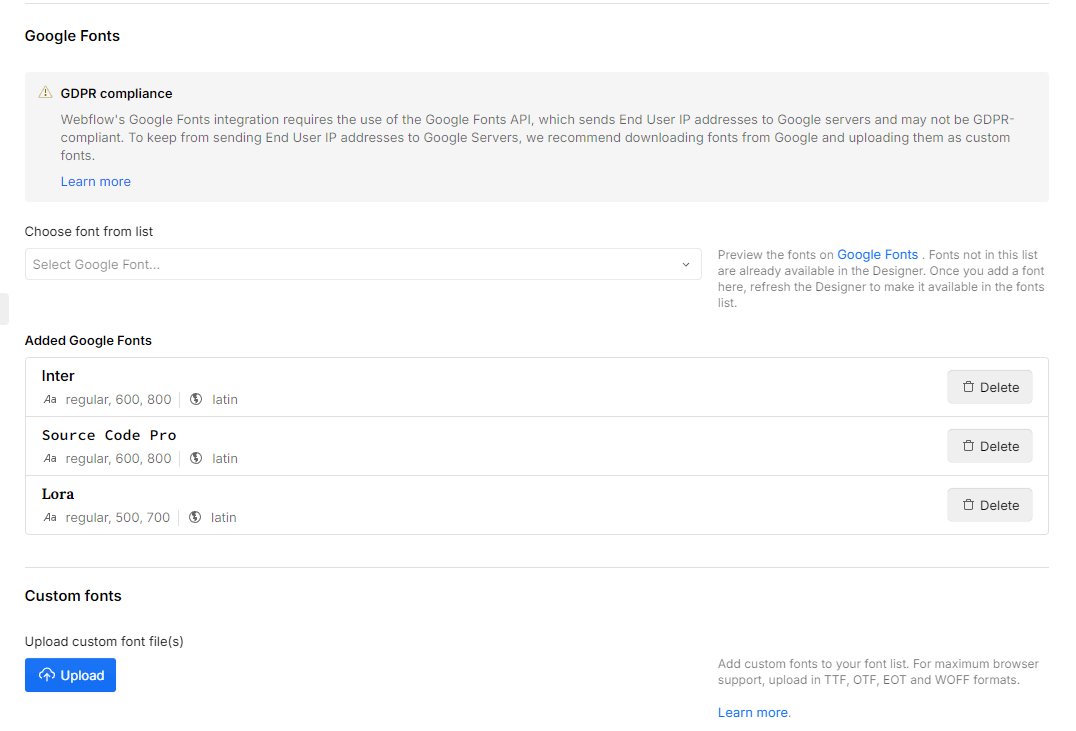Click the 'Aa' icon in Source Code Pro row
Screen dimensions: 1076x731
click(50, 459)
